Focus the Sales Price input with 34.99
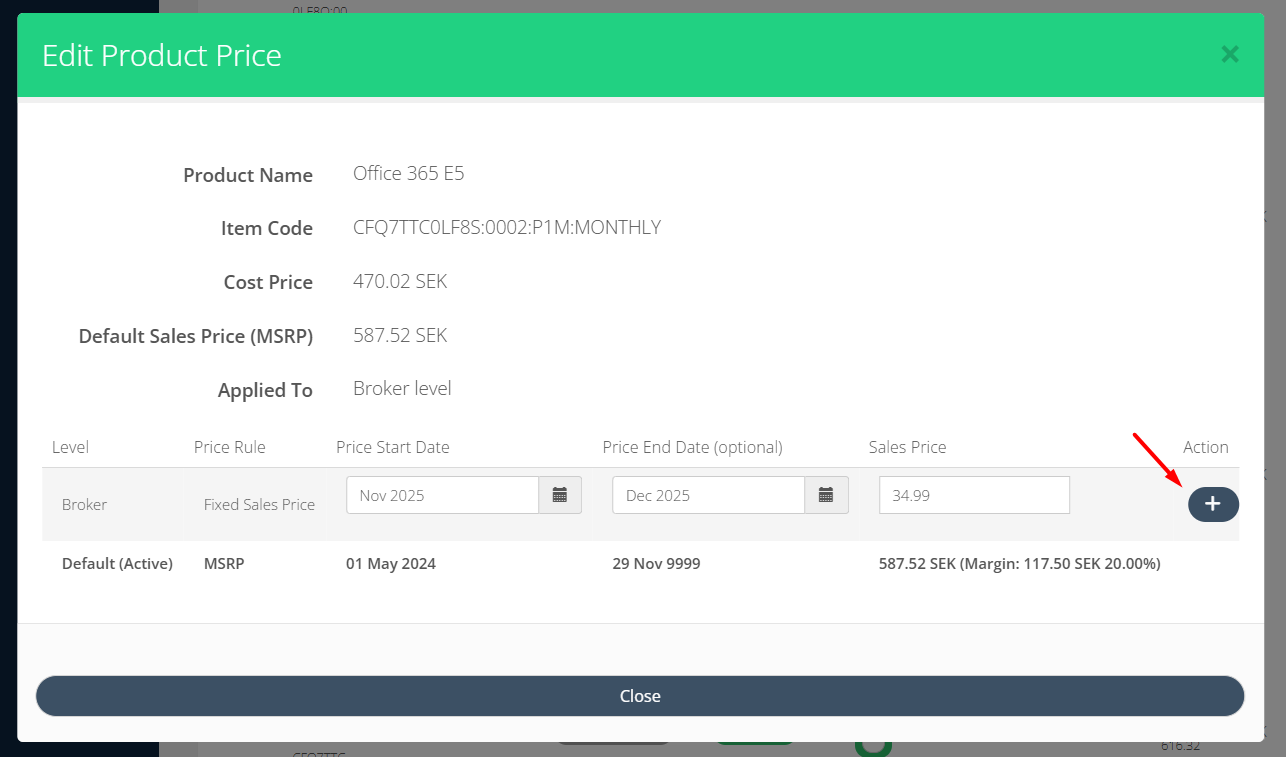The image size is (1286, 757). 974,495
